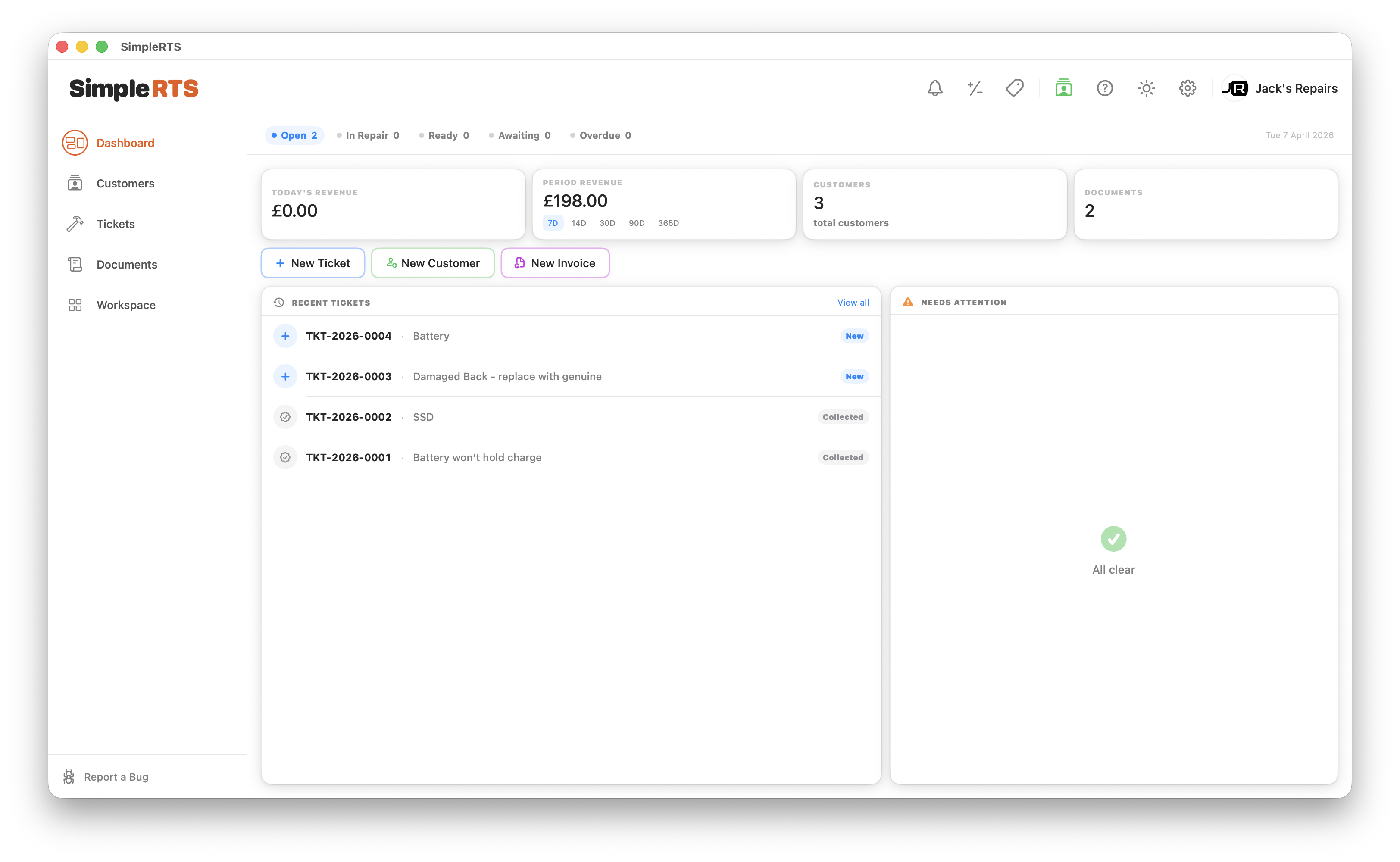Toggle the theme with the sun icon

1146,88
